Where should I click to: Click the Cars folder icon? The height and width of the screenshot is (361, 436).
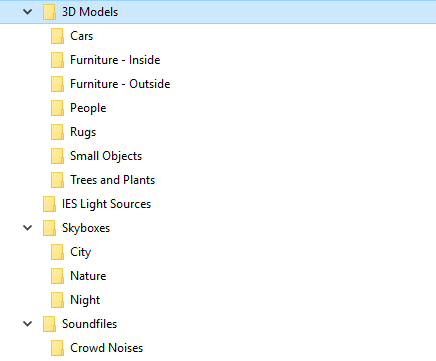tap(57, 36)
